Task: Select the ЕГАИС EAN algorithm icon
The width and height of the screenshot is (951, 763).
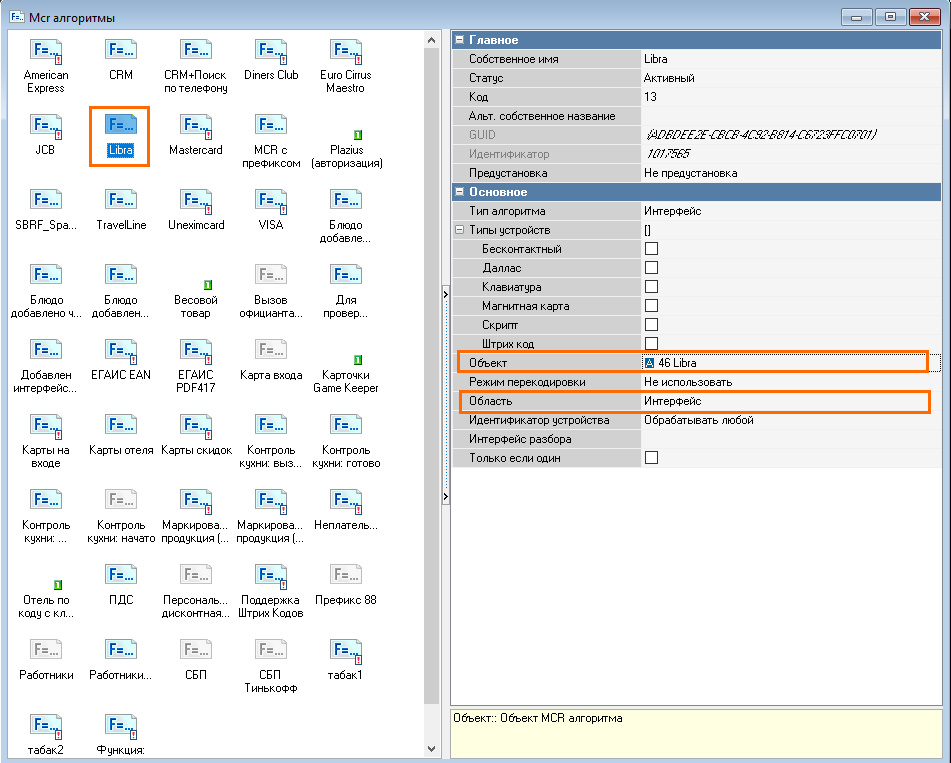Action: pyautogui.click(x=121, y=352)
